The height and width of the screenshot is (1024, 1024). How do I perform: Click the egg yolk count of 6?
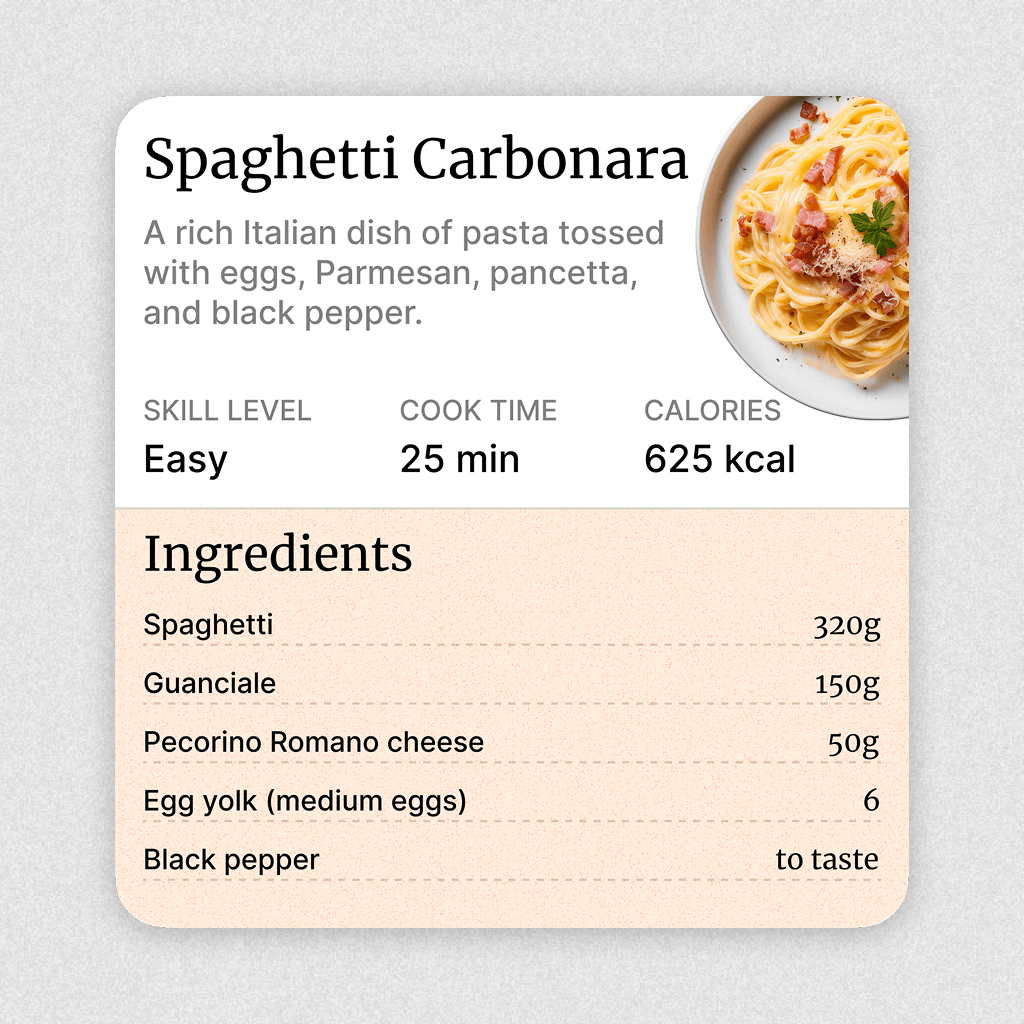(871, 801)
